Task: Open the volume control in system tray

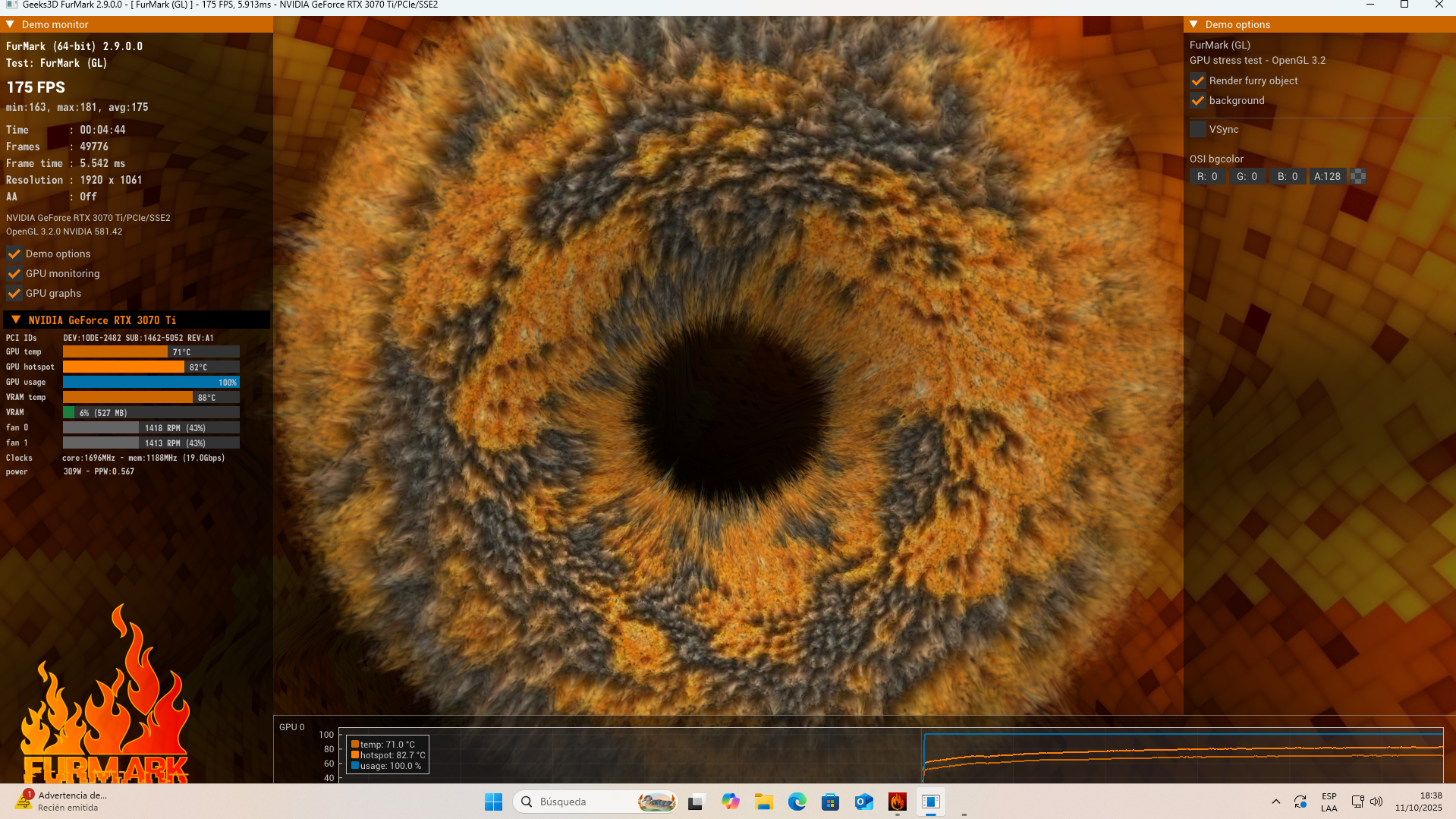Action: click(x=1376, y=802)
